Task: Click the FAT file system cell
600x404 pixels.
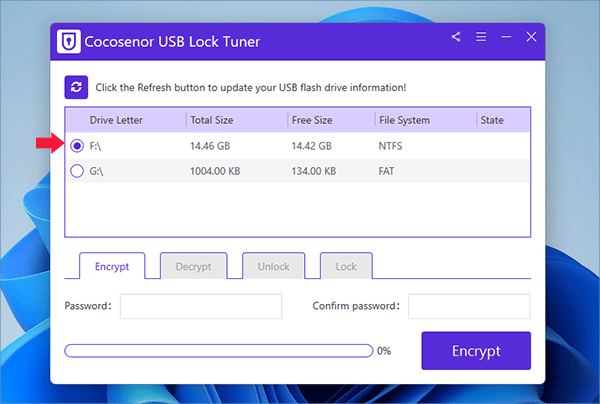Action: [x=386, y=171]
